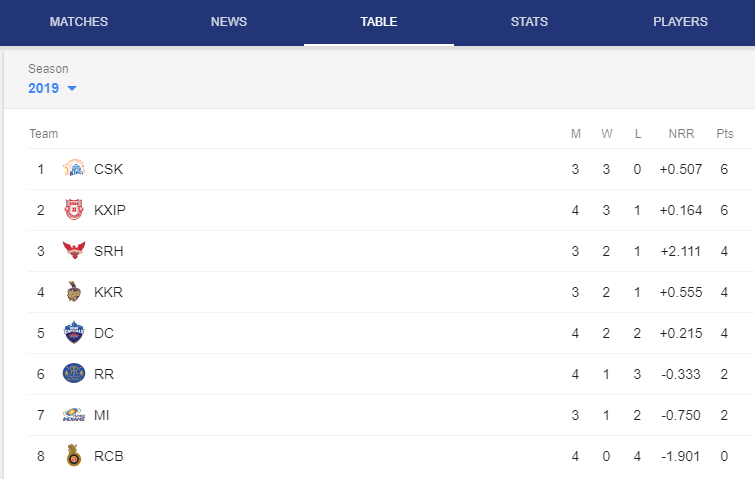Open the PLAYERS tab

pyautogui.click(x=680, y=22)
